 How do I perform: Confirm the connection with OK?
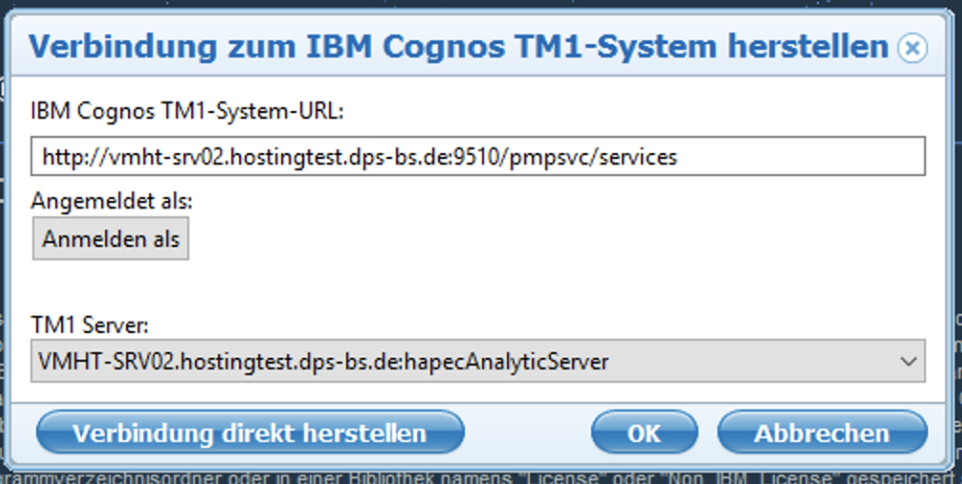coord(644,433)
